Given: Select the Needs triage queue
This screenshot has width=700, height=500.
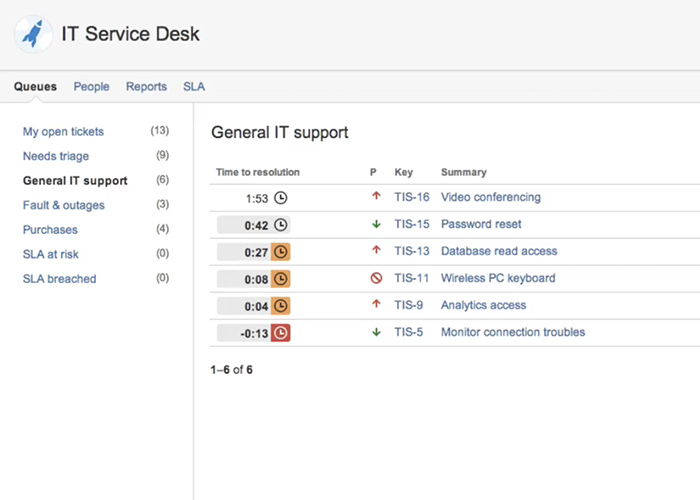Looking at the screenshot, I should [56, 156].
